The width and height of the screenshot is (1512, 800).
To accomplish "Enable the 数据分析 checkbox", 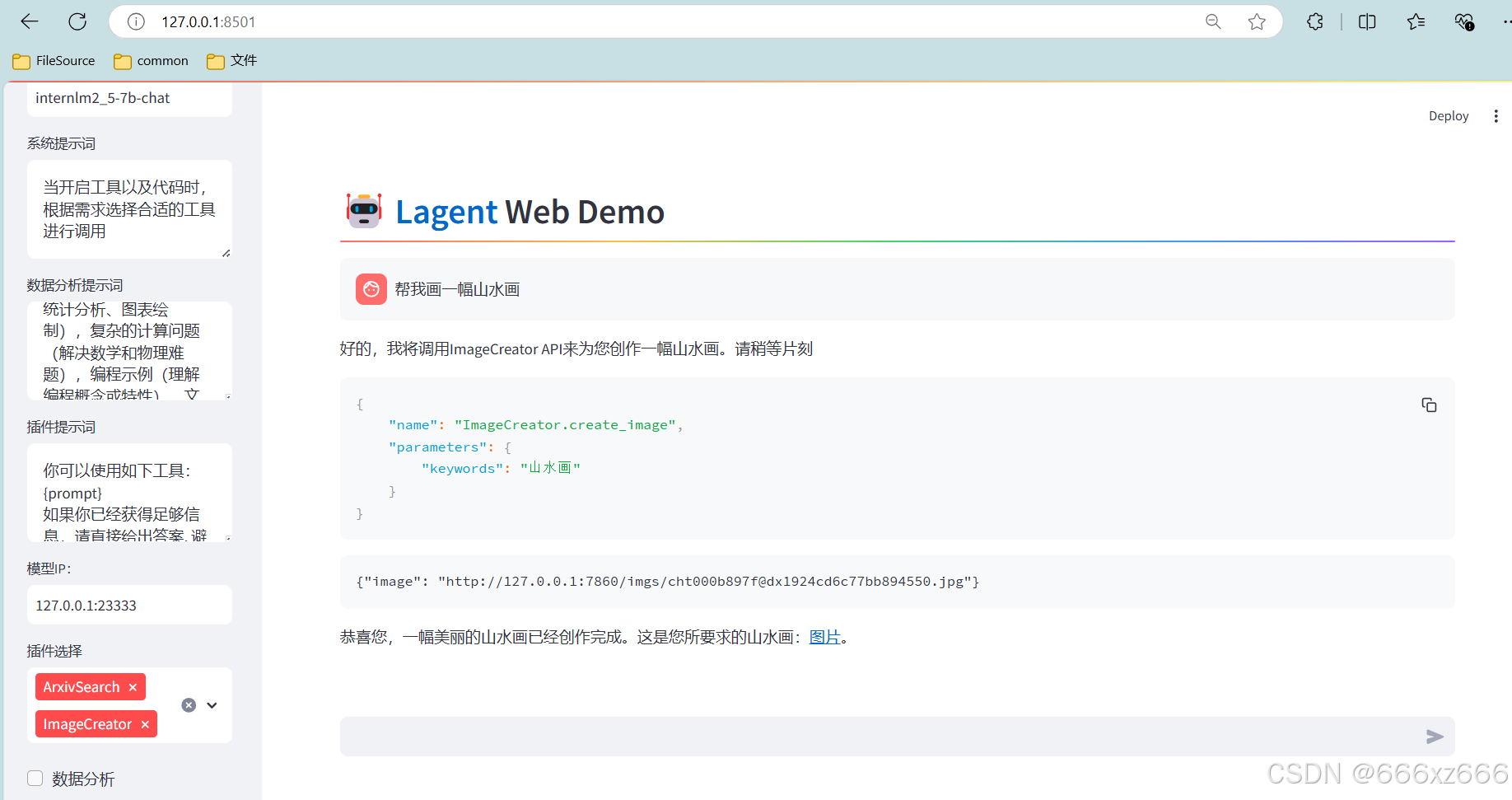I will (x=35, y=779).
